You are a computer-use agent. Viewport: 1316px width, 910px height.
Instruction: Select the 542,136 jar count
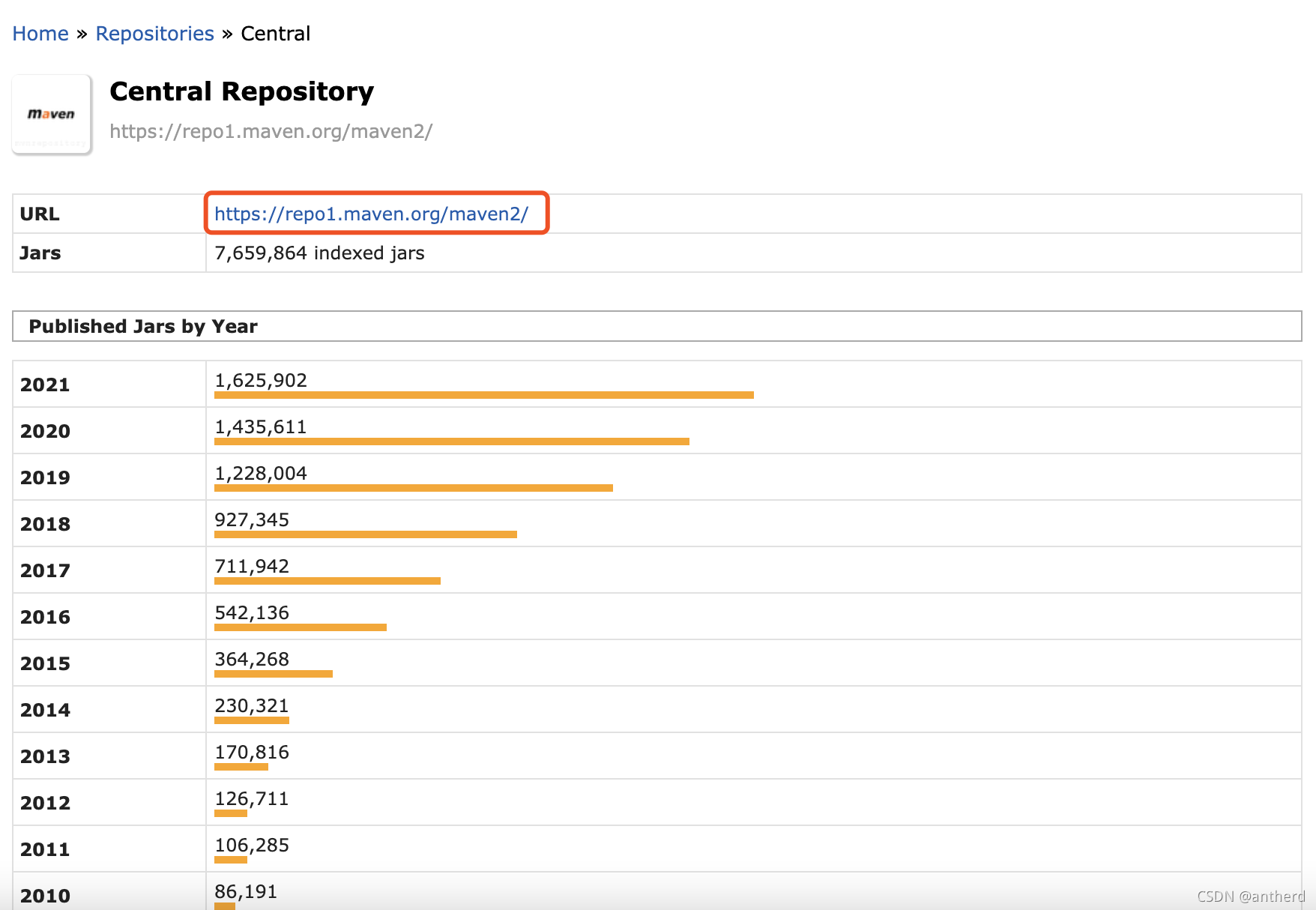point(252,612)
